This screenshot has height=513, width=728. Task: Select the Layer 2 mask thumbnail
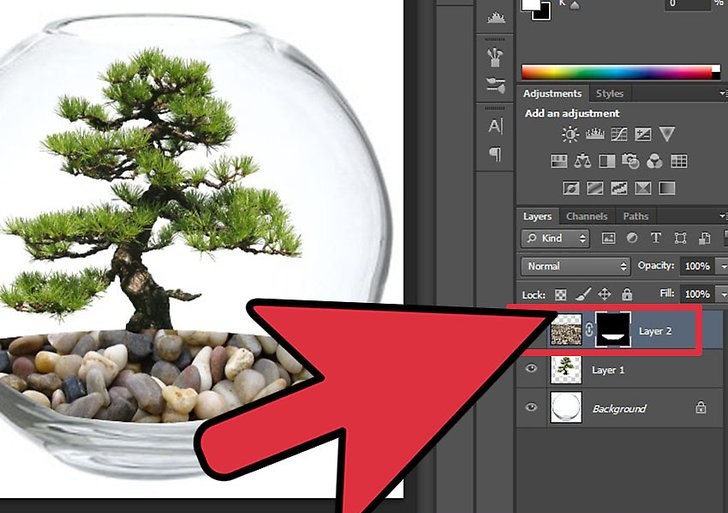[612, 328]
